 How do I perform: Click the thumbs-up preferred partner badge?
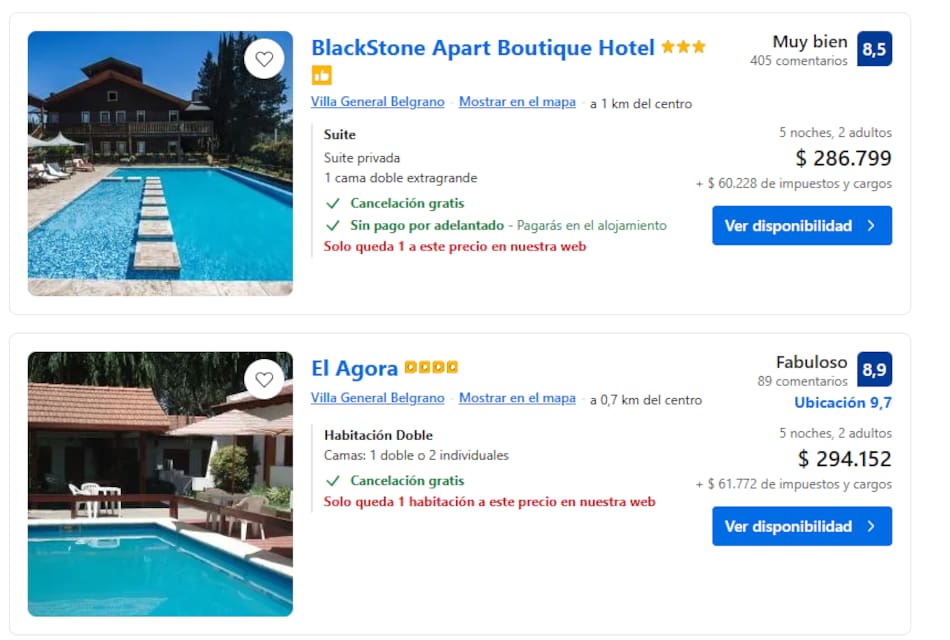[x=321, y=75]
